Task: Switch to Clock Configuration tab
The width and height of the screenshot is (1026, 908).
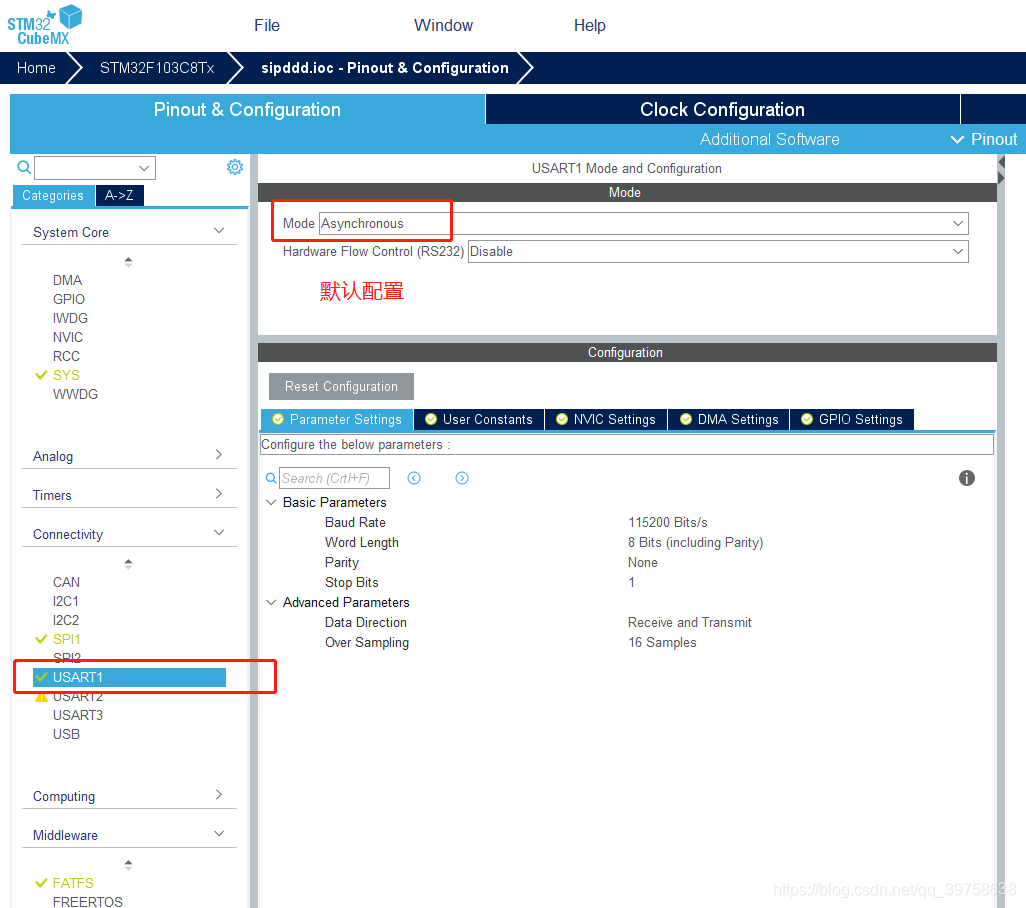Action: [x=722, y=109]
